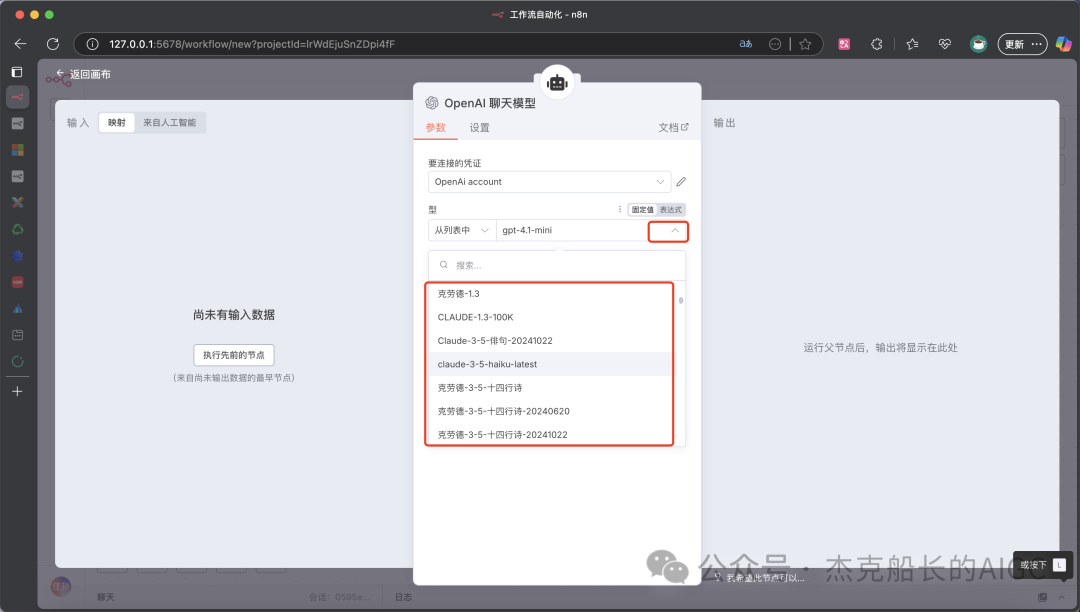Open the 文档 documentation link

click(673, 127)
